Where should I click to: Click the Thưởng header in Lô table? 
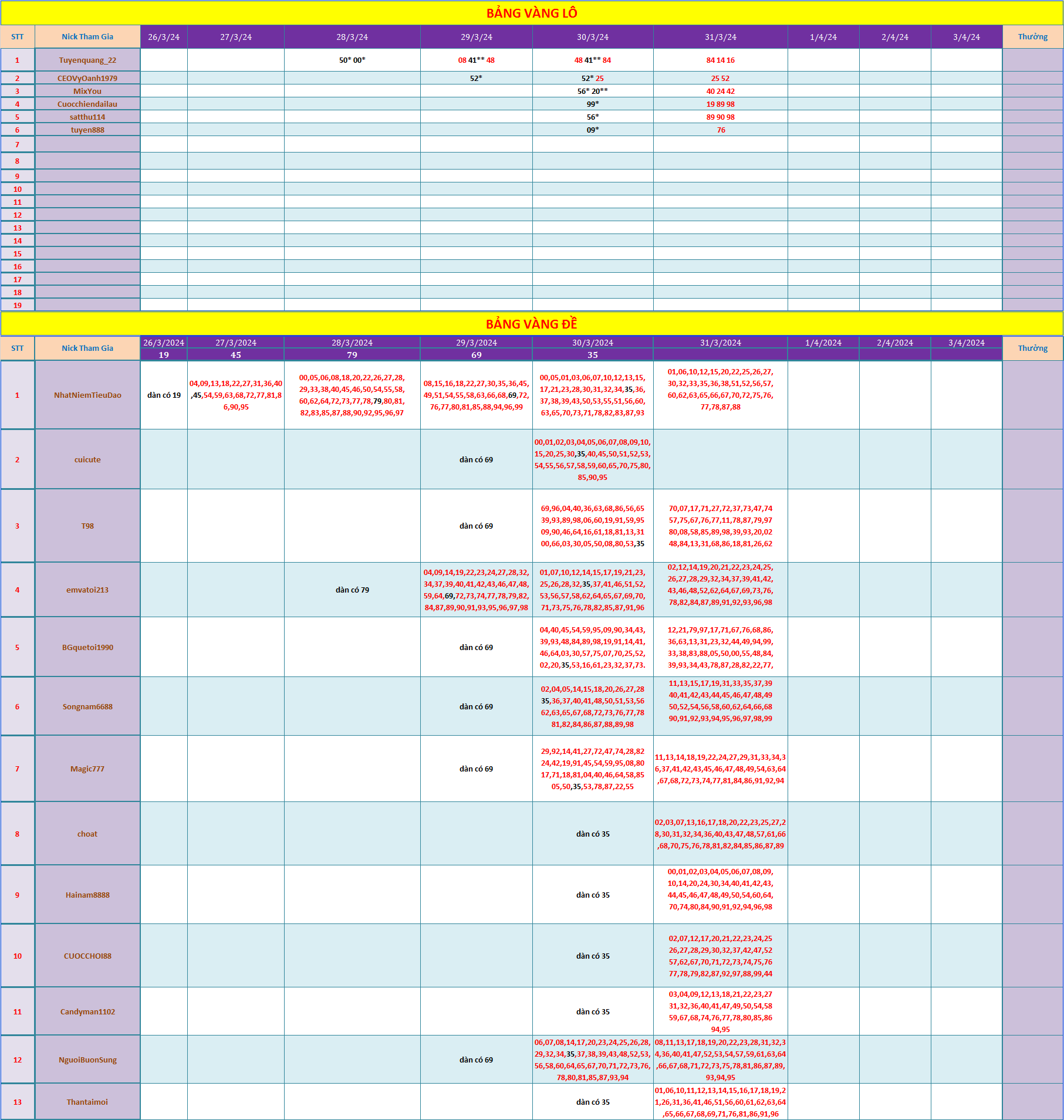point(1033,36)
